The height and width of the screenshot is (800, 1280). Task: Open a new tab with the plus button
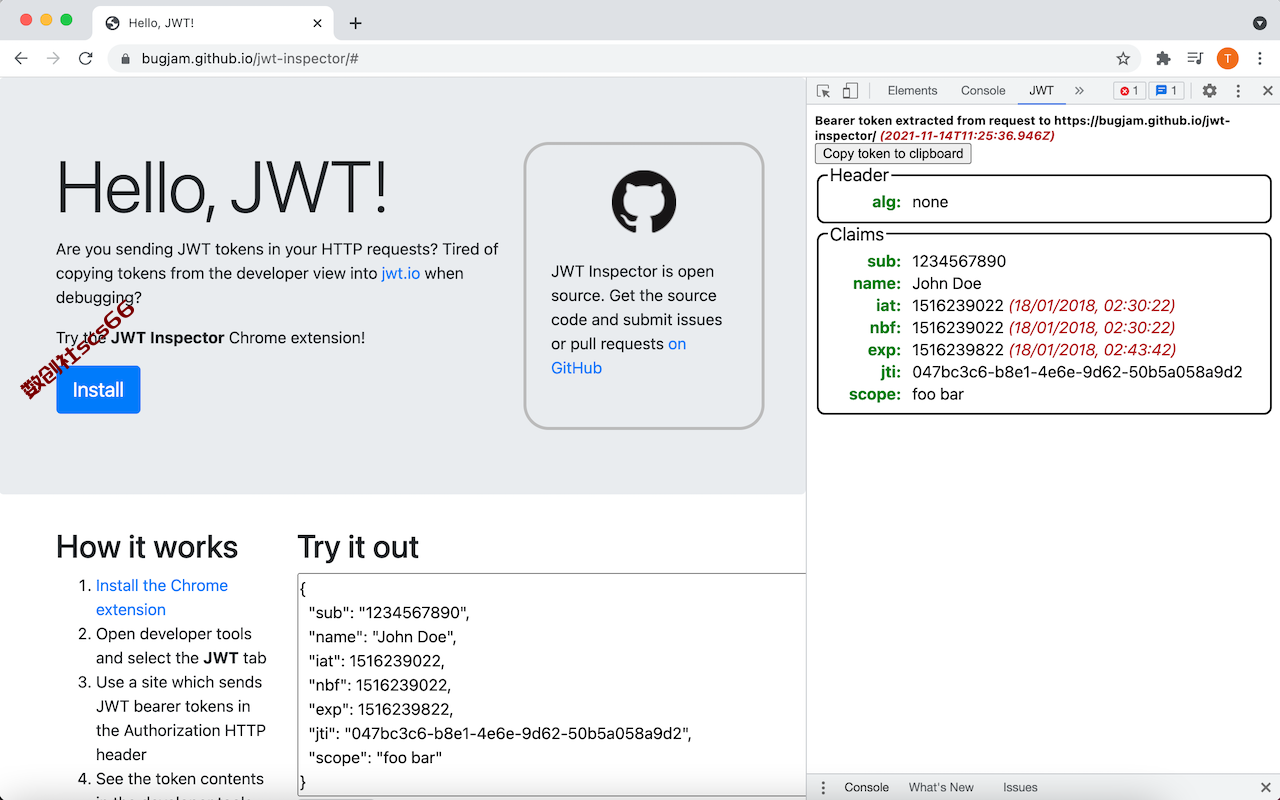coord(355,23)
